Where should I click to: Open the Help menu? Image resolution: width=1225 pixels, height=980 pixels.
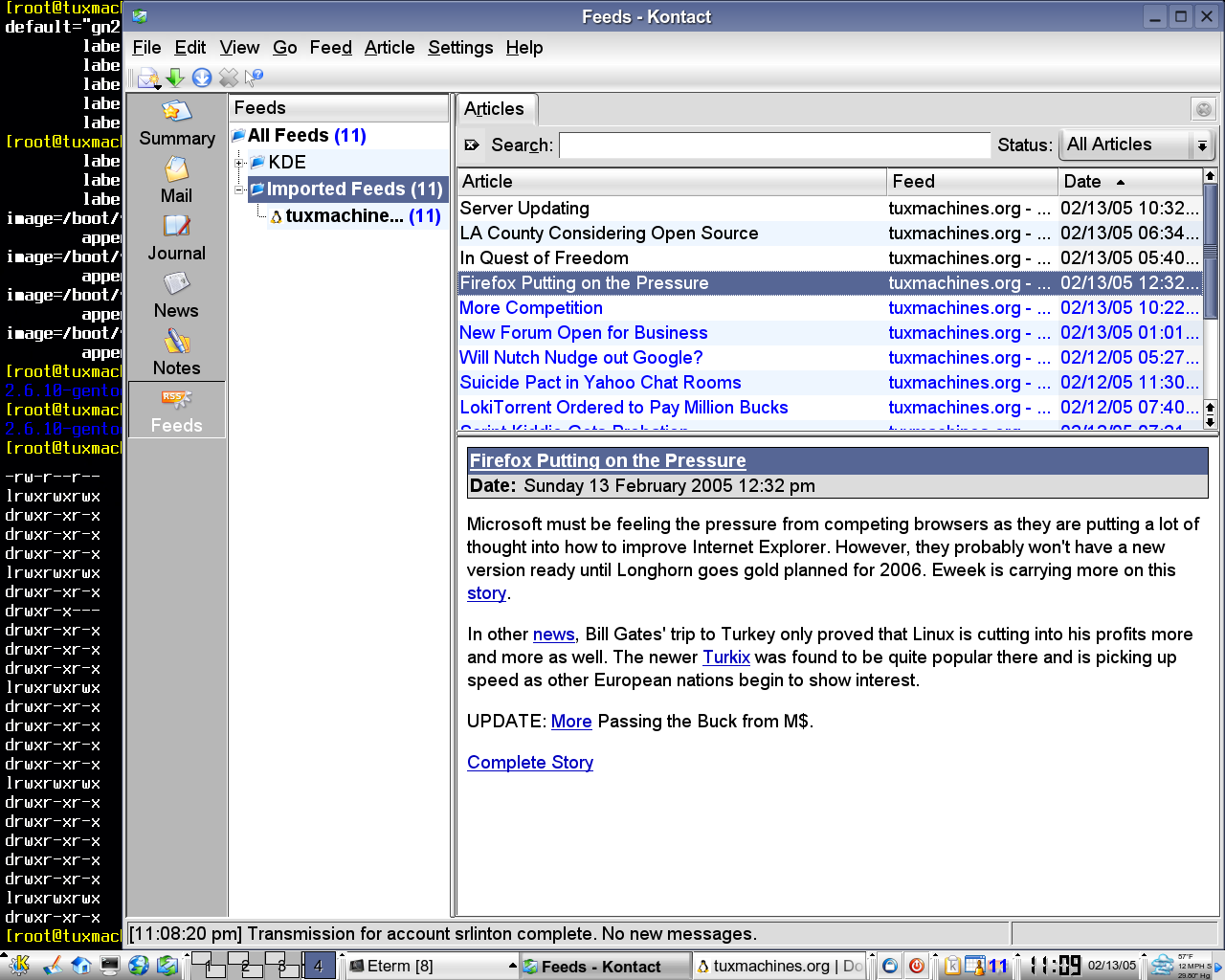click(524, 48)
